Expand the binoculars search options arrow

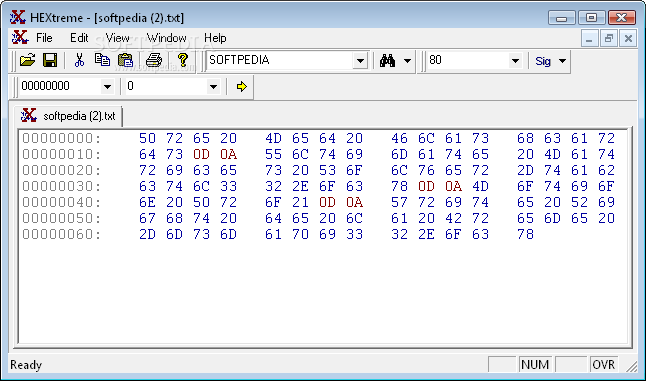pyautogui.click(x=407, y=61)
